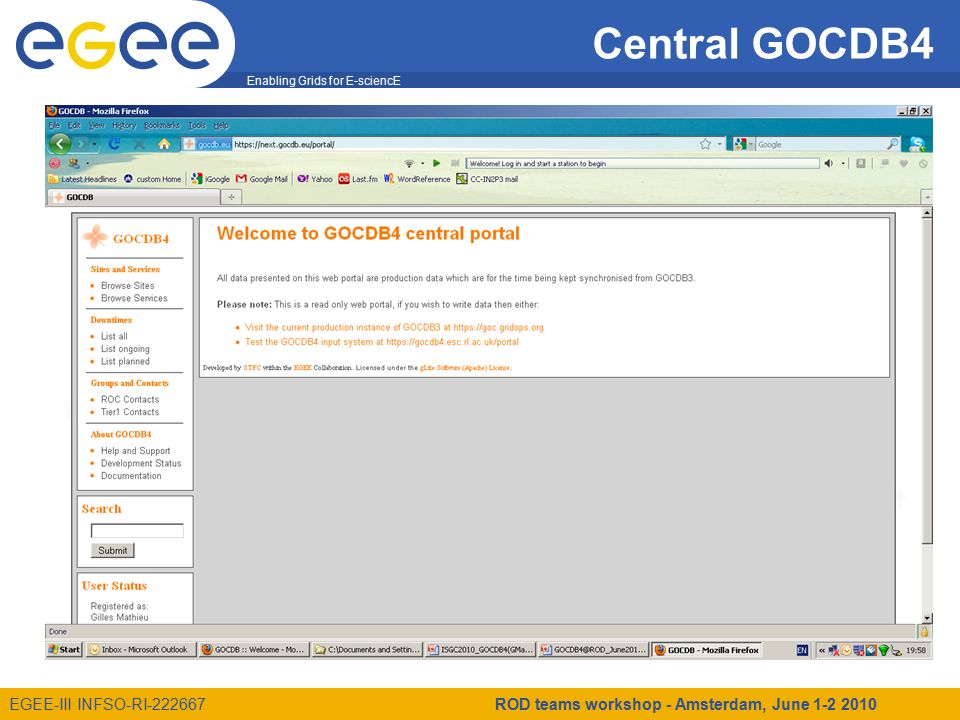Toggle the radio toolbar volume speaker
This screenshot has height=720, width=960.
829,163
